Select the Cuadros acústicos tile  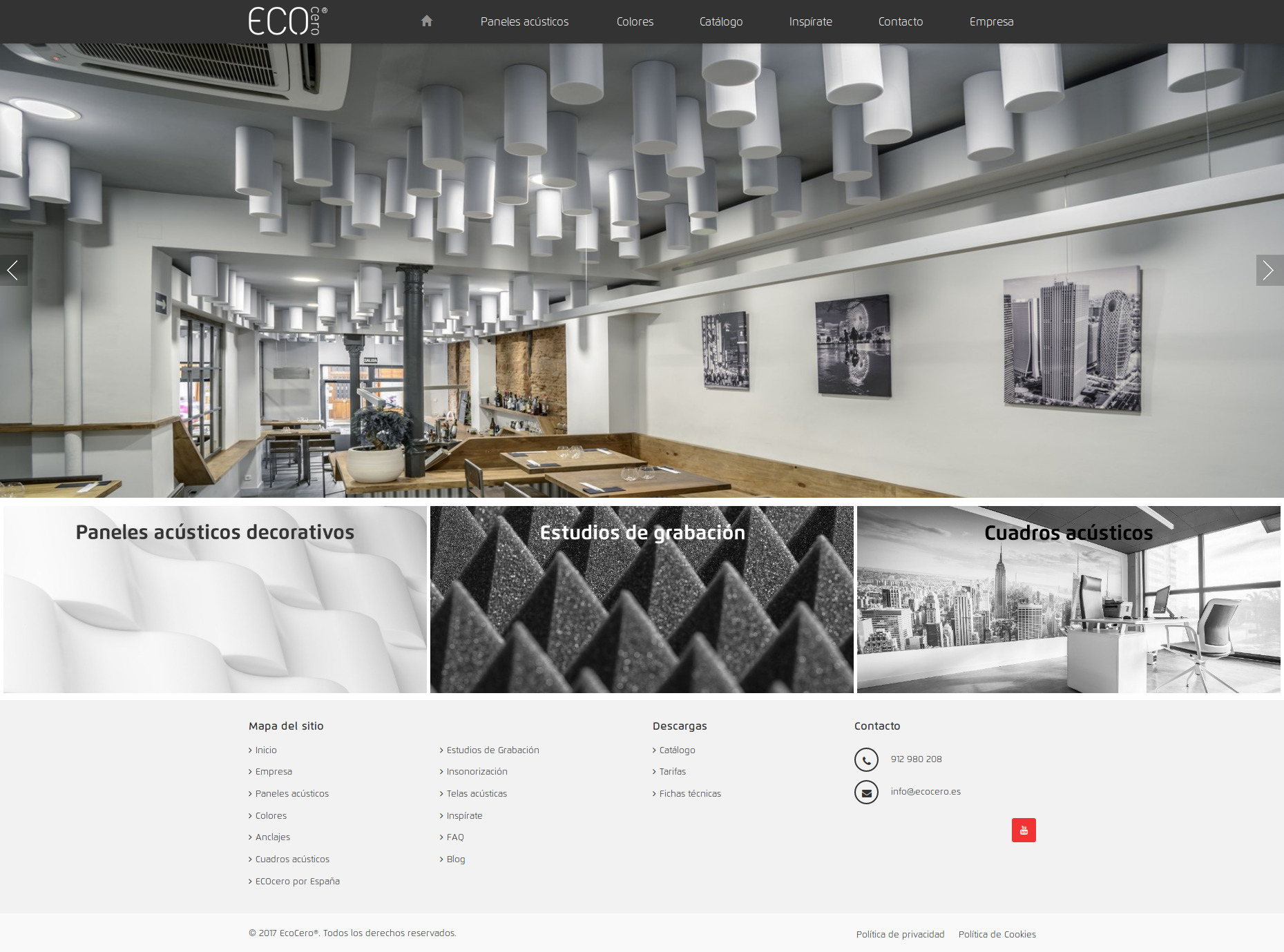[1068, 599]
